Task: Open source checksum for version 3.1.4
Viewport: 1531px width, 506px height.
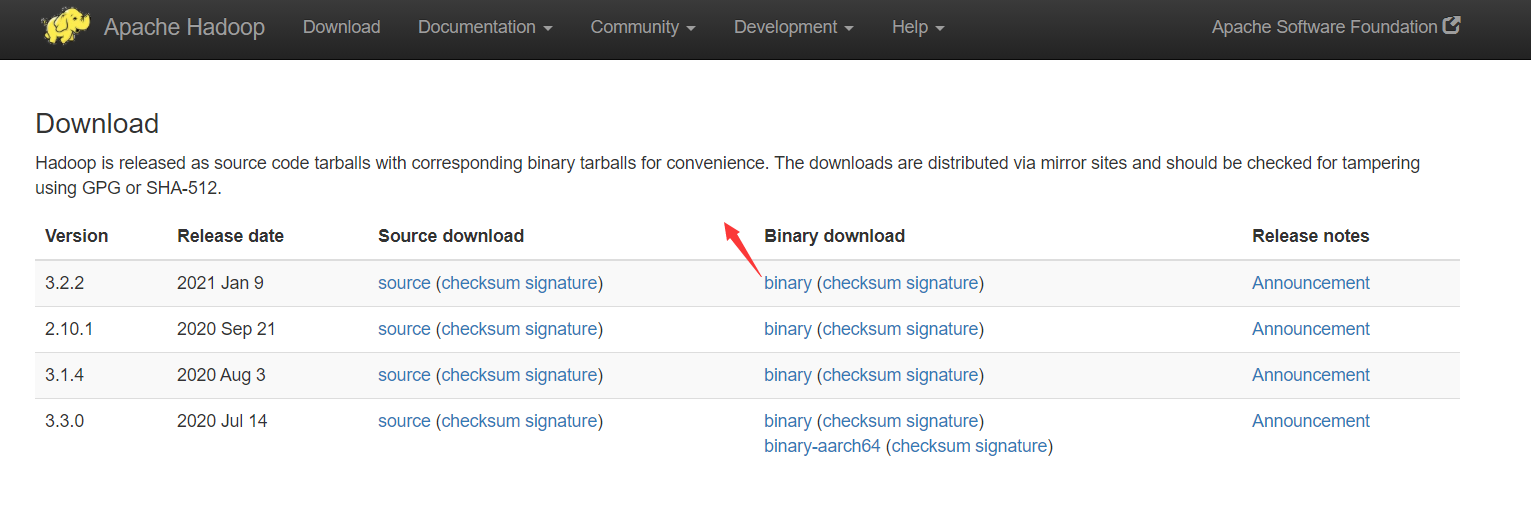Action: tap(481, 375)
